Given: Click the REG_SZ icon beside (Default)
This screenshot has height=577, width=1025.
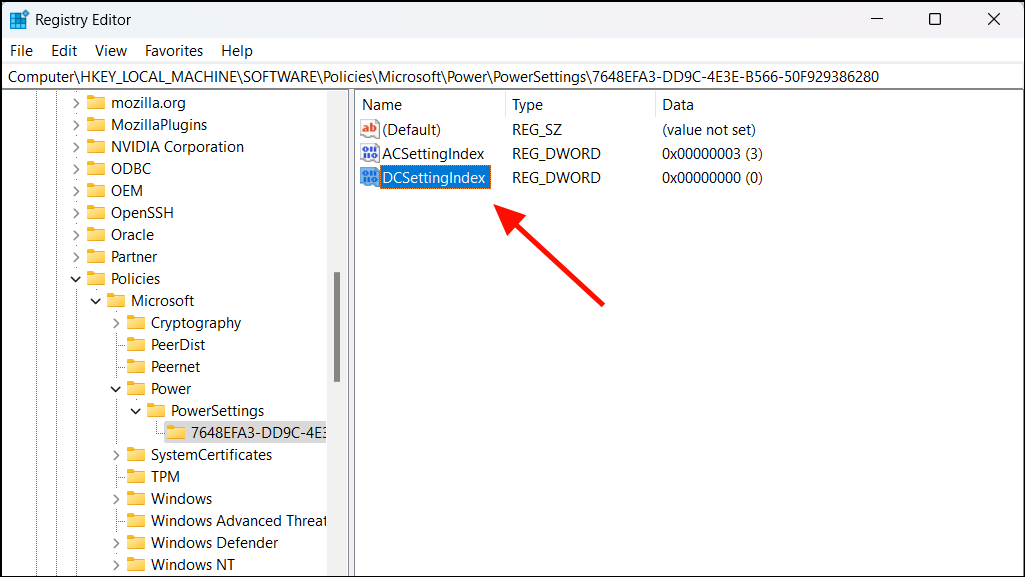Looking at the screenshot, I should click(368, 129).
